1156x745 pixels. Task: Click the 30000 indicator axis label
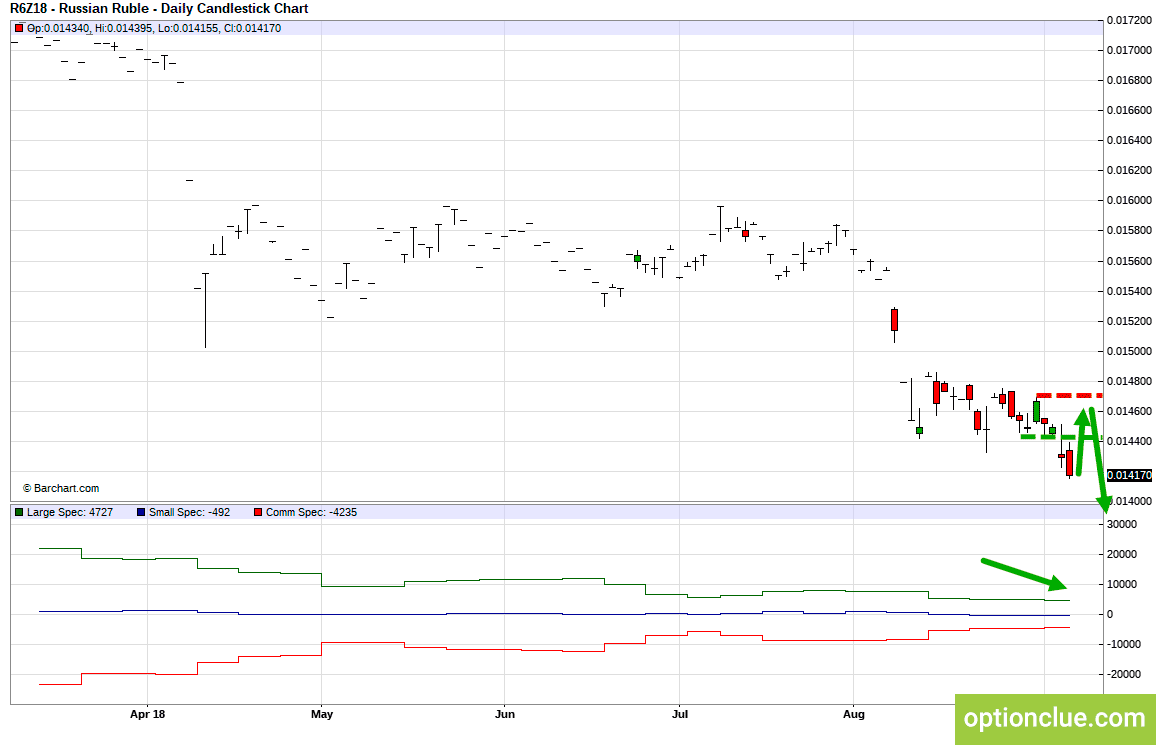pyautogui.click(x=1121, y=525)
